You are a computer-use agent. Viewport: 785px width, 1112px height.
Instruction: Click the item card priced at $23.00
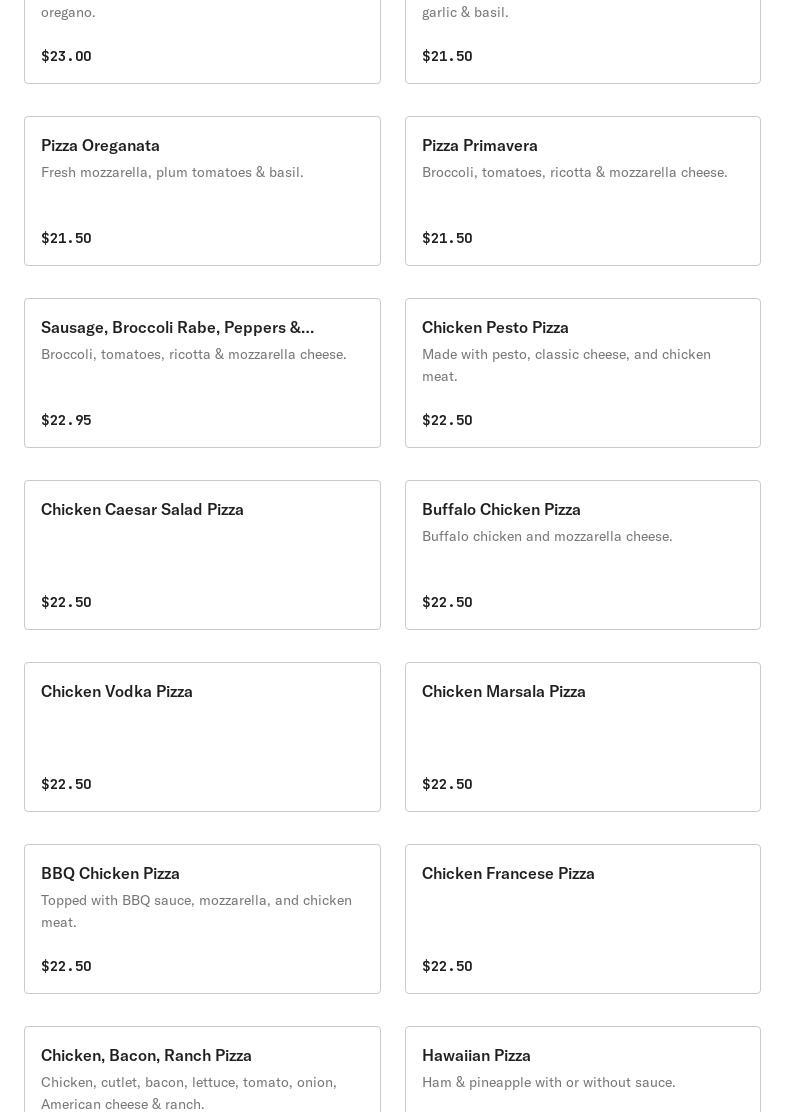pyautogui.click(x=202, y=40)
